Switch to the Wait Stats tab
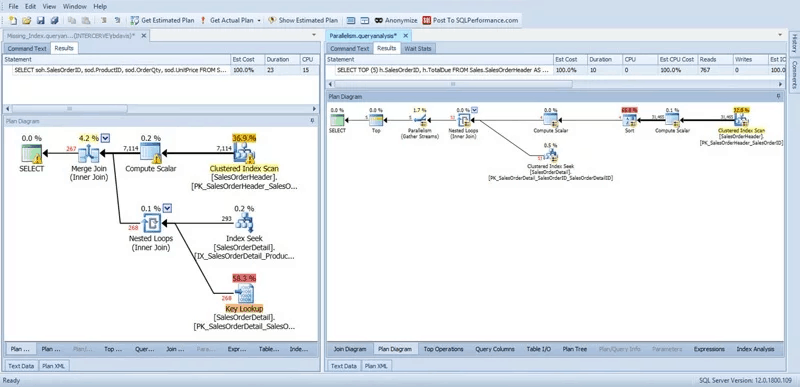Screen dimensions: 800x387 point(417,48)
